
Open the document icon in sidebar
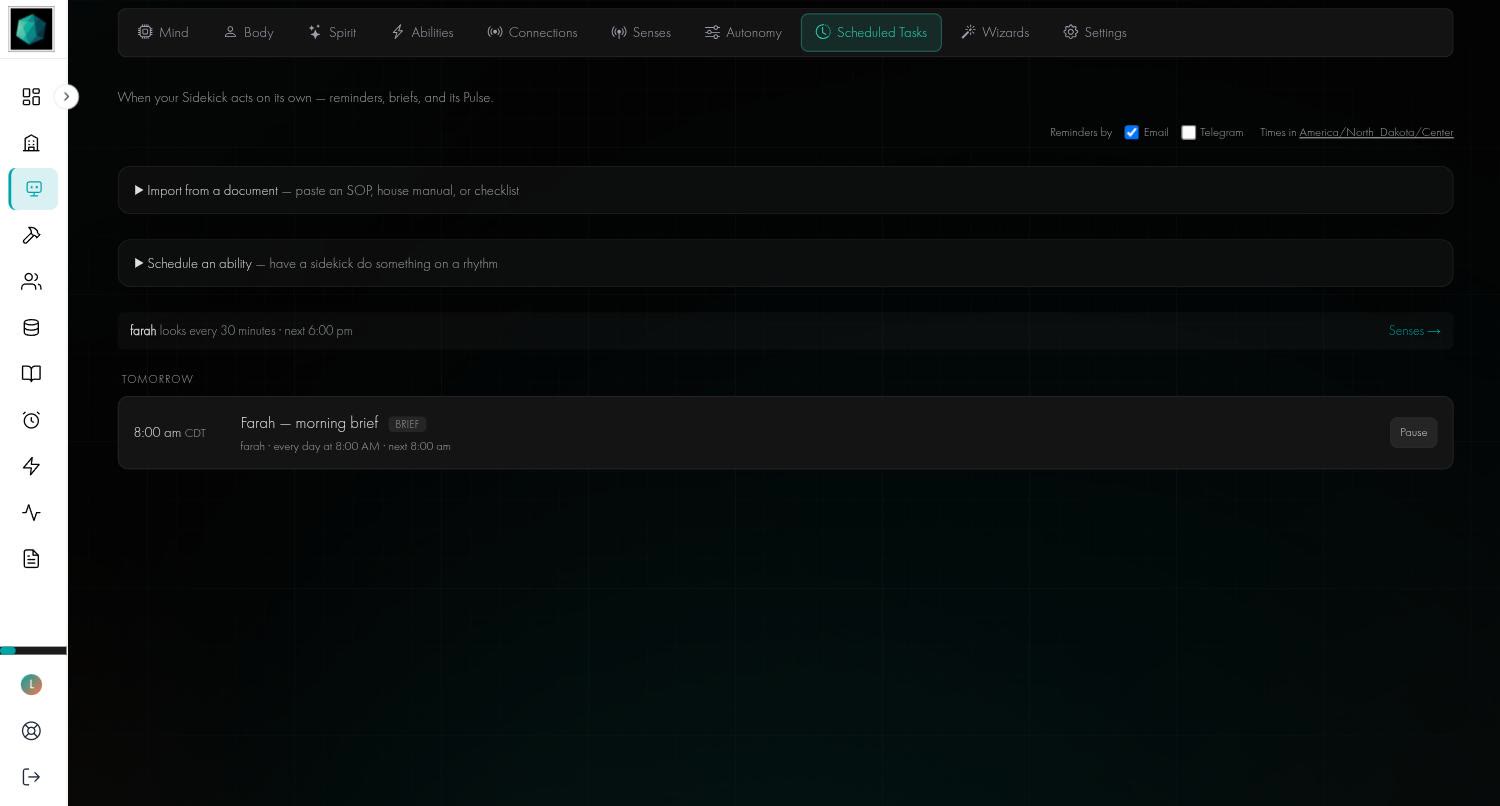point(31,559)
